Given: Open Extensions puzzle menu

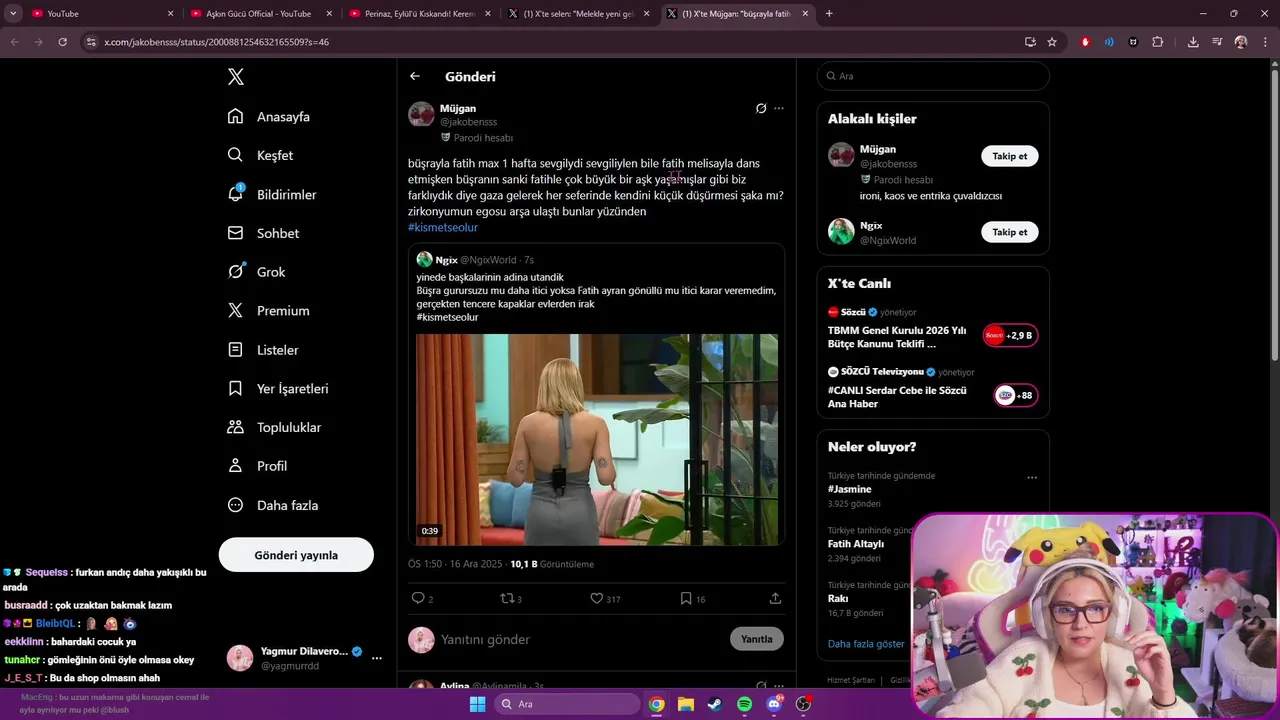Looking at the screenshot, I should click(1158, 42).
